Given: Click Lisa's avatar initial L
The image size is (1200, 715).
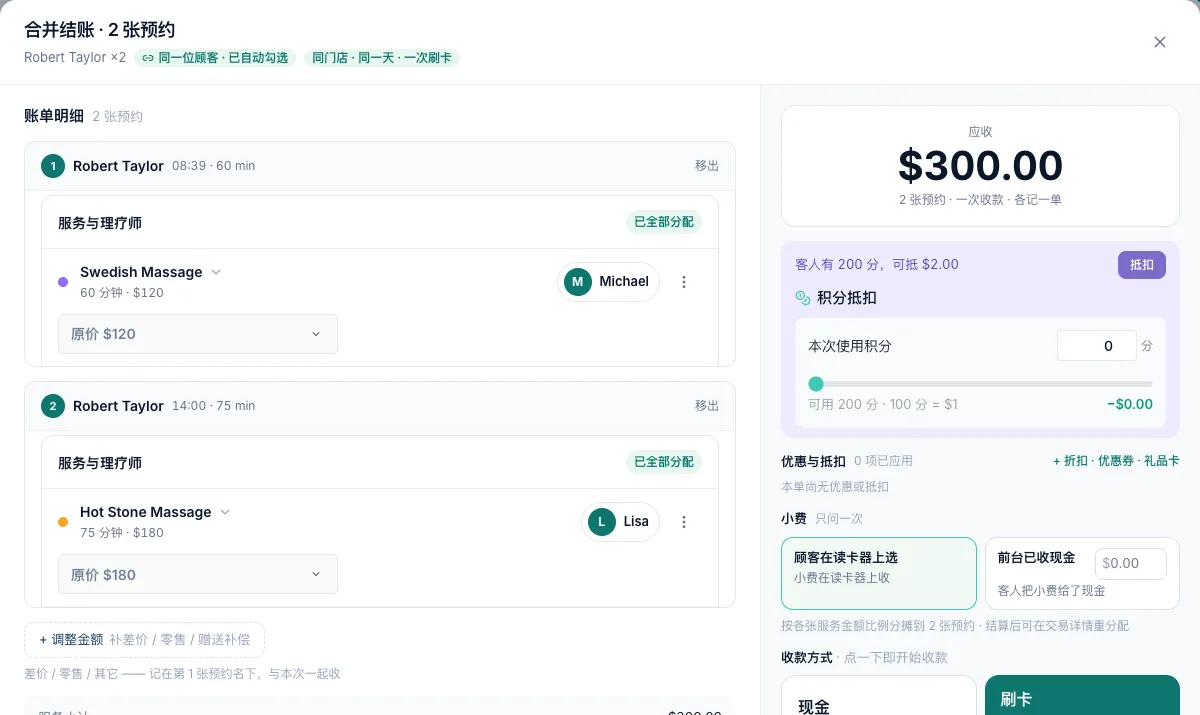Looking at the screenshot, I should tap(602, 522).
